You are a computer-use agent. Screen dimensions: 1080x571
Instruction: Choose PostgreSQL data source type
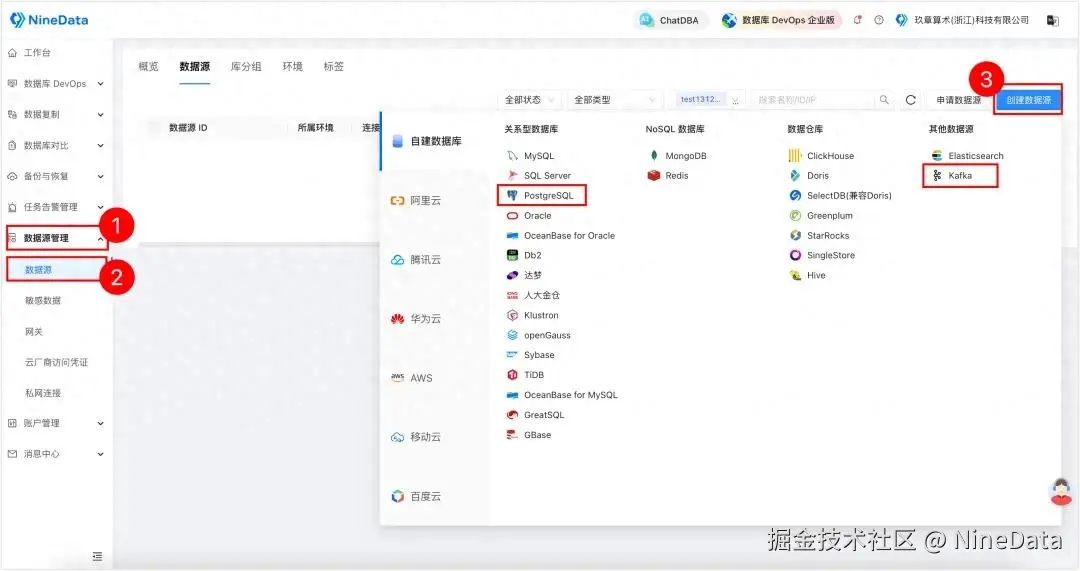pyautogui.click(x=541, y=196)
